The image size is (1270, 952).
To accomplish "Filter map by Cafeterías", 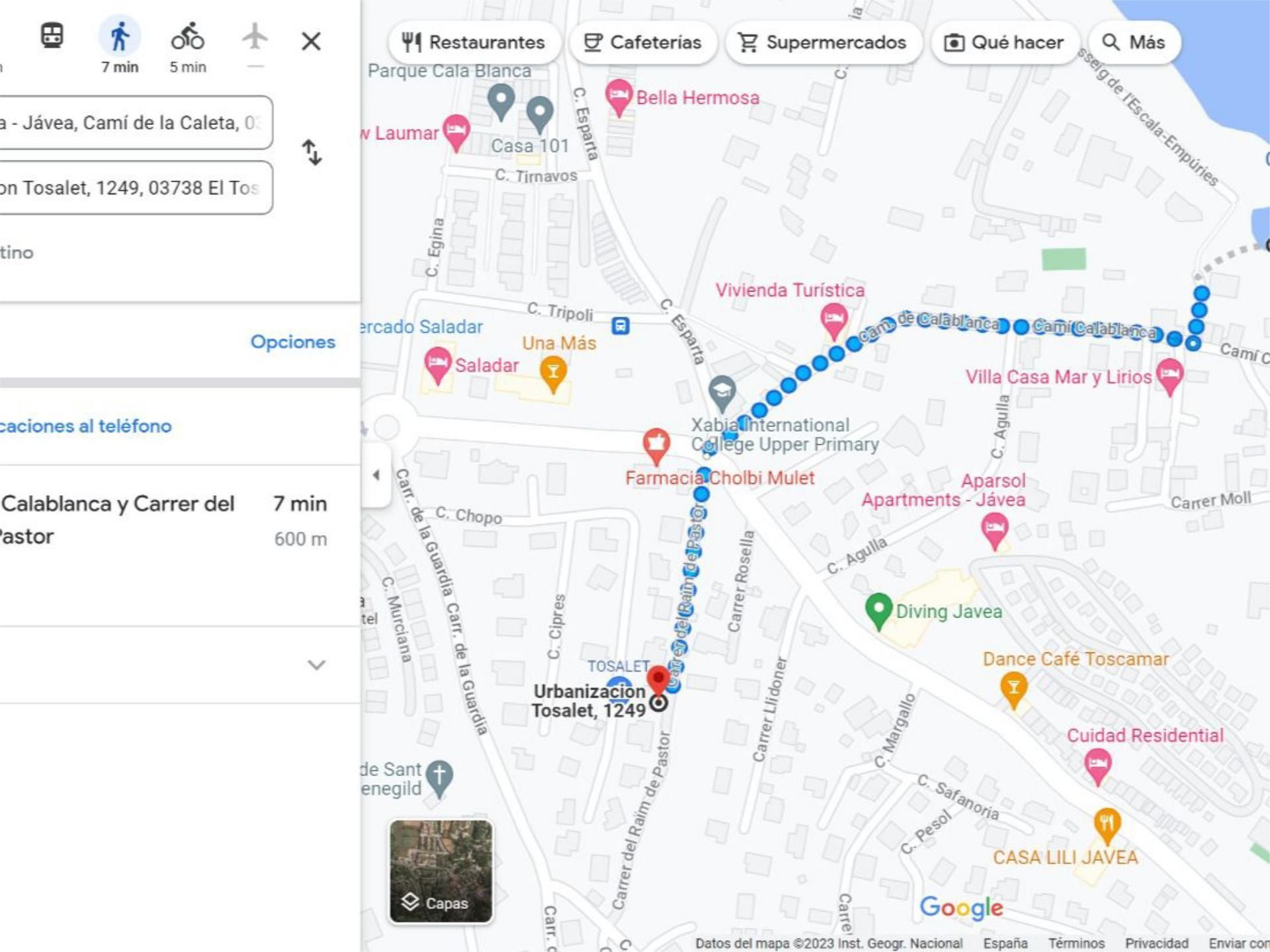I will point(642,42).
